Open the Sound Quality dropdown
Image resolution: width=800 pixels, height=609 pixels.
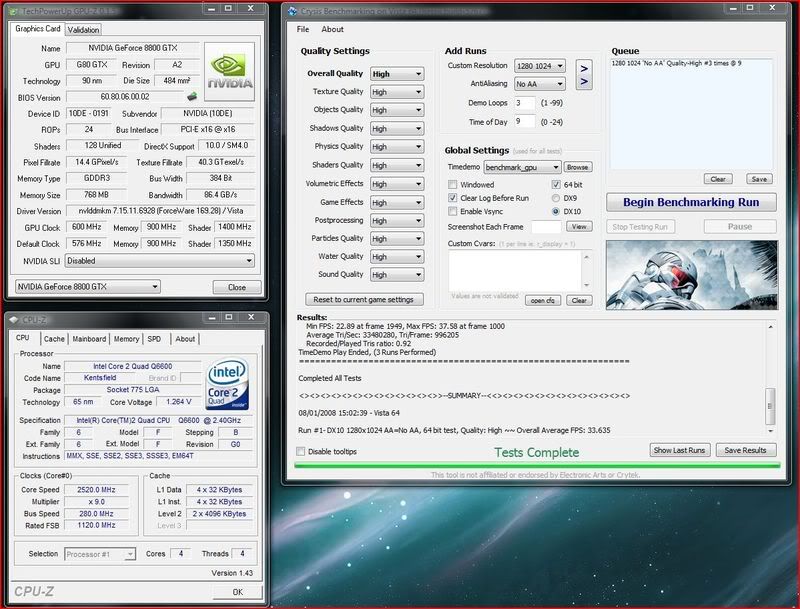(397, 275)
